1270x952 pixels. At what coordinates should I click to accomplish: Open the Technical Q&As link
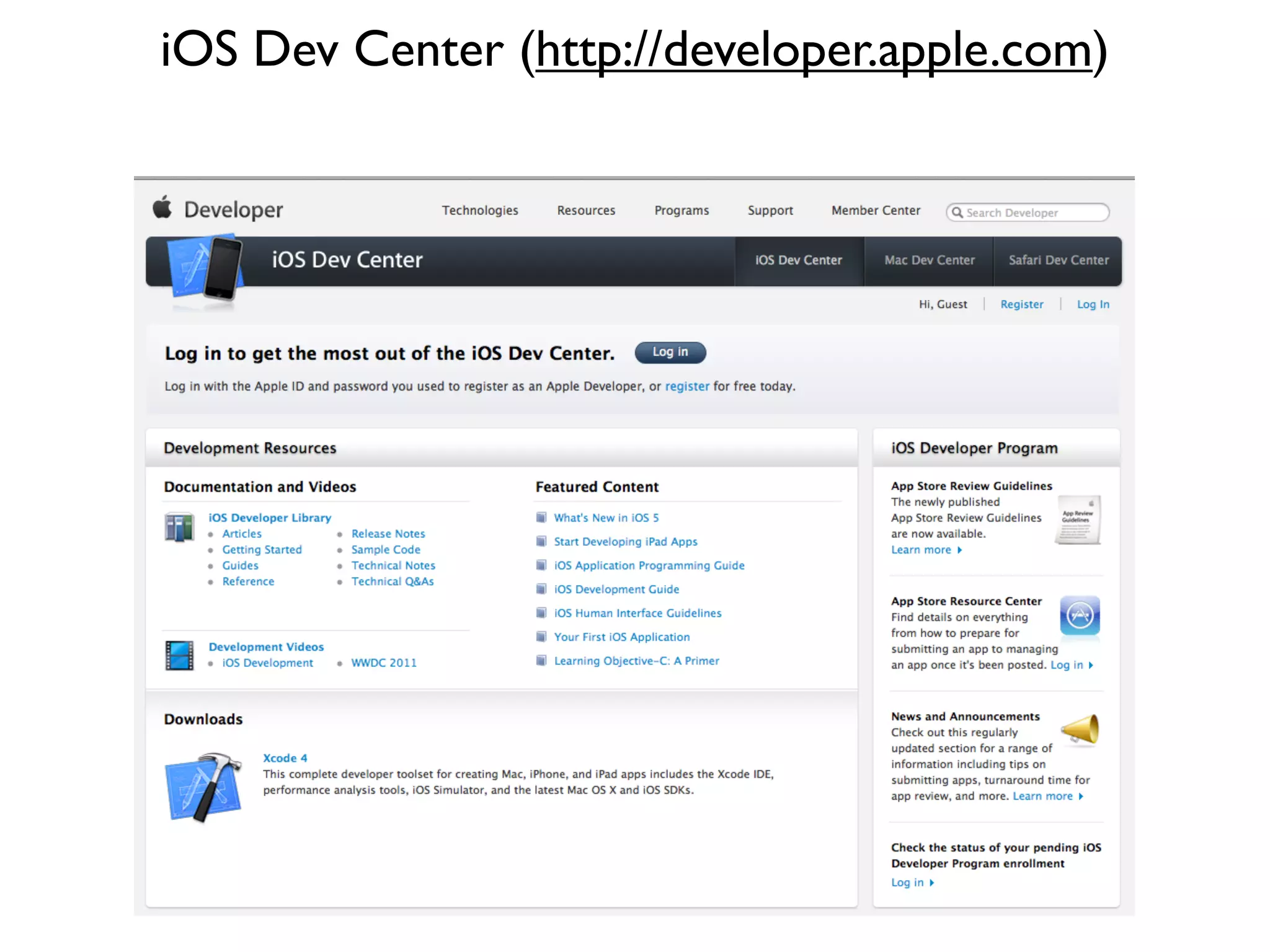click(x=393, y=582)
